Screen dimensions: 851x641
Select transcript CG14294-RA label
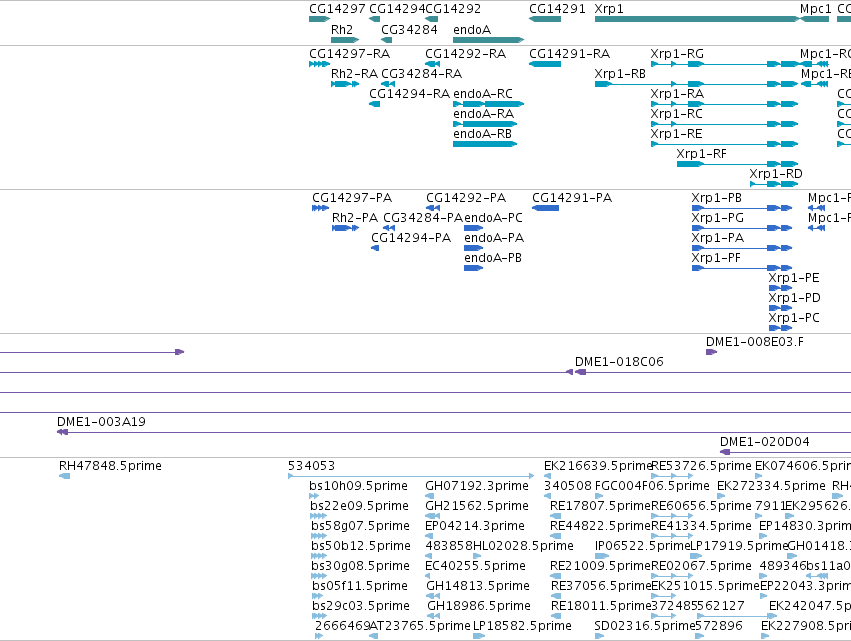tap(410, 93)
